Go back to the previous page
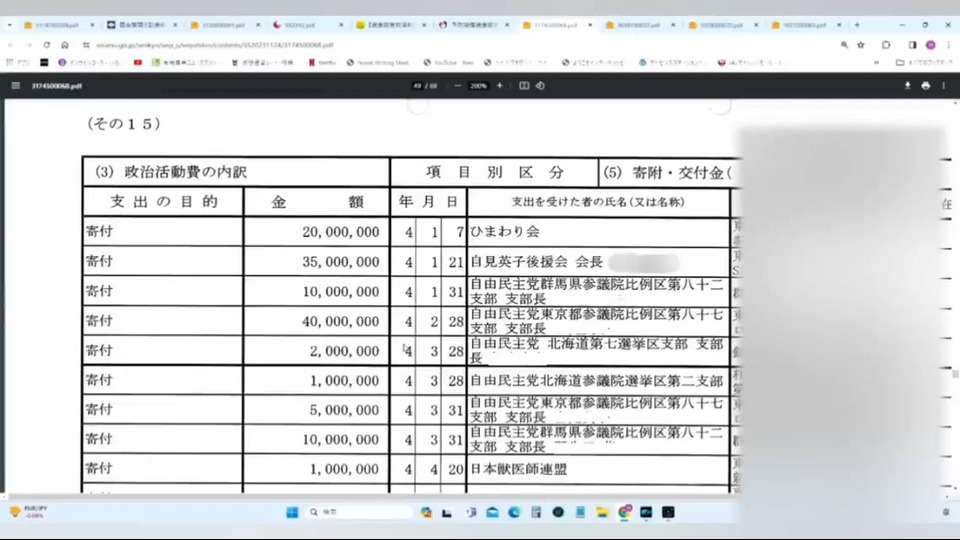960x540 pixels. tap(10, 45)
